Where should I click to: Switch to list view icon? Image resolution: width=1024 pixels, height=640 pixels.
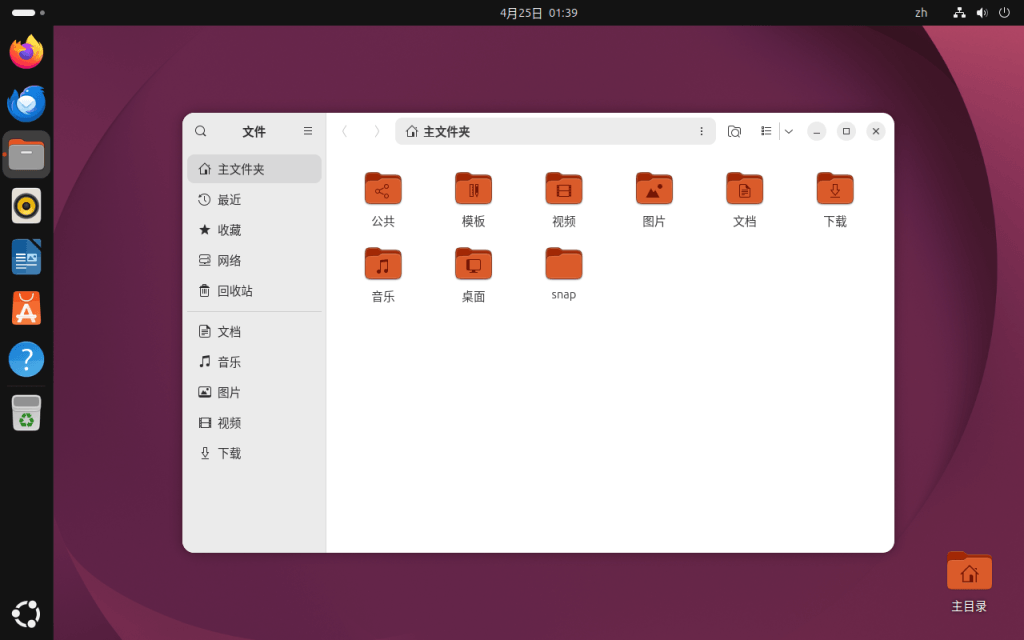pyautogui.click(x=766, y=131)
